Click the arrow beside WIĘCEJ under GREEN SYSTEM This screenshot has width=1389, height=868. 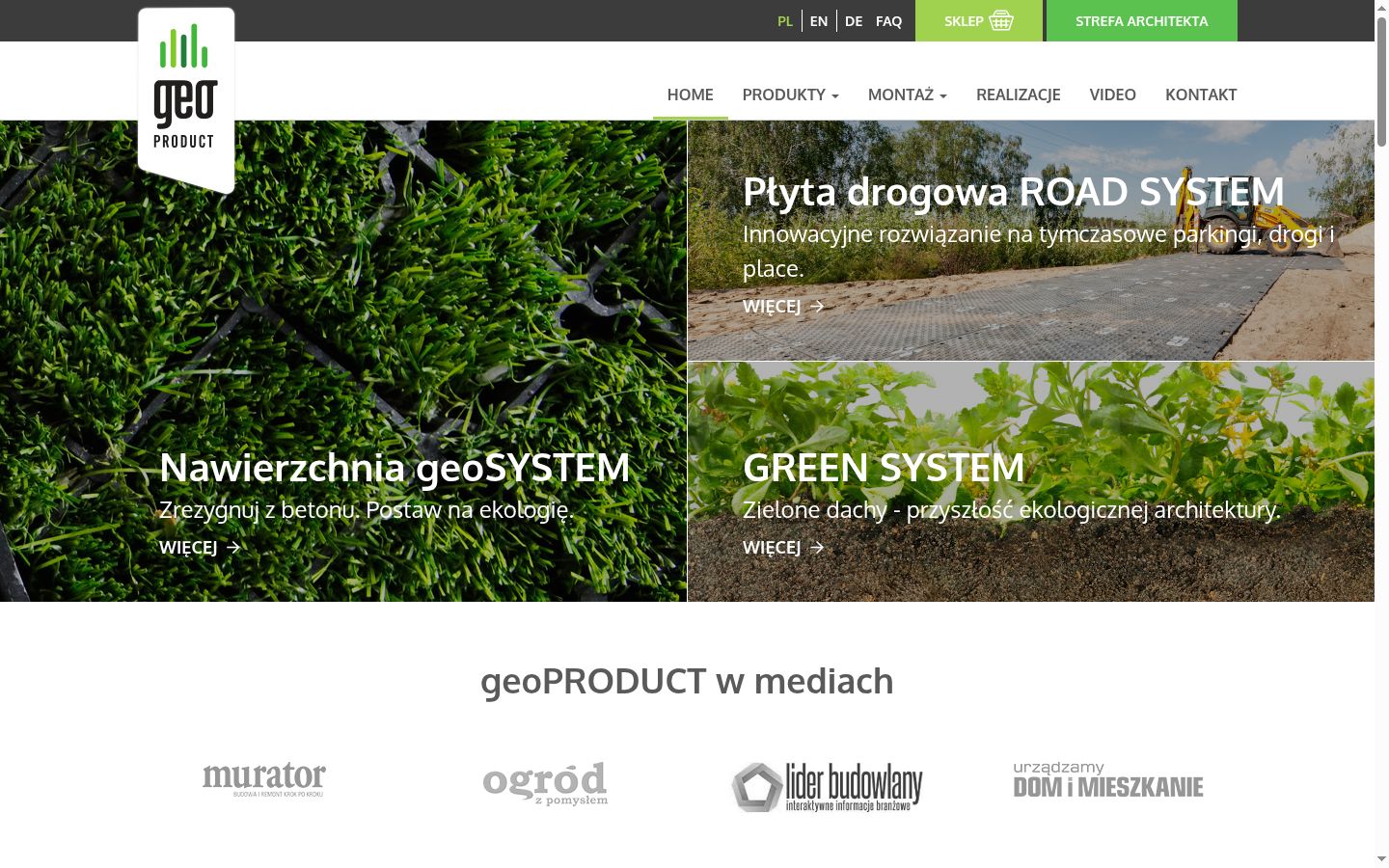point(817,547)
